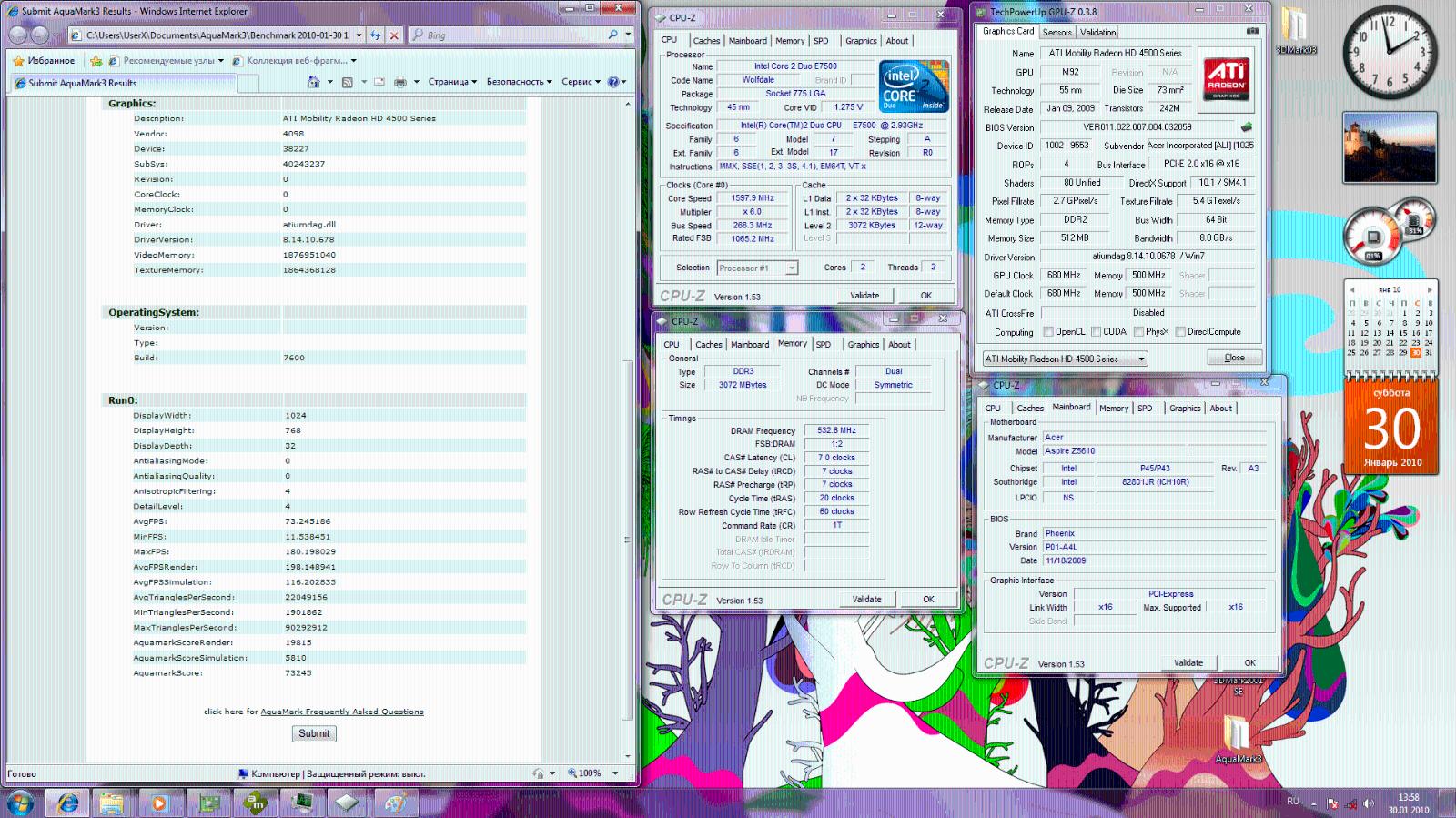Screen dimensions: 1456x818
Task: Open the Избранное favorites button
Action: pos(44,61)
